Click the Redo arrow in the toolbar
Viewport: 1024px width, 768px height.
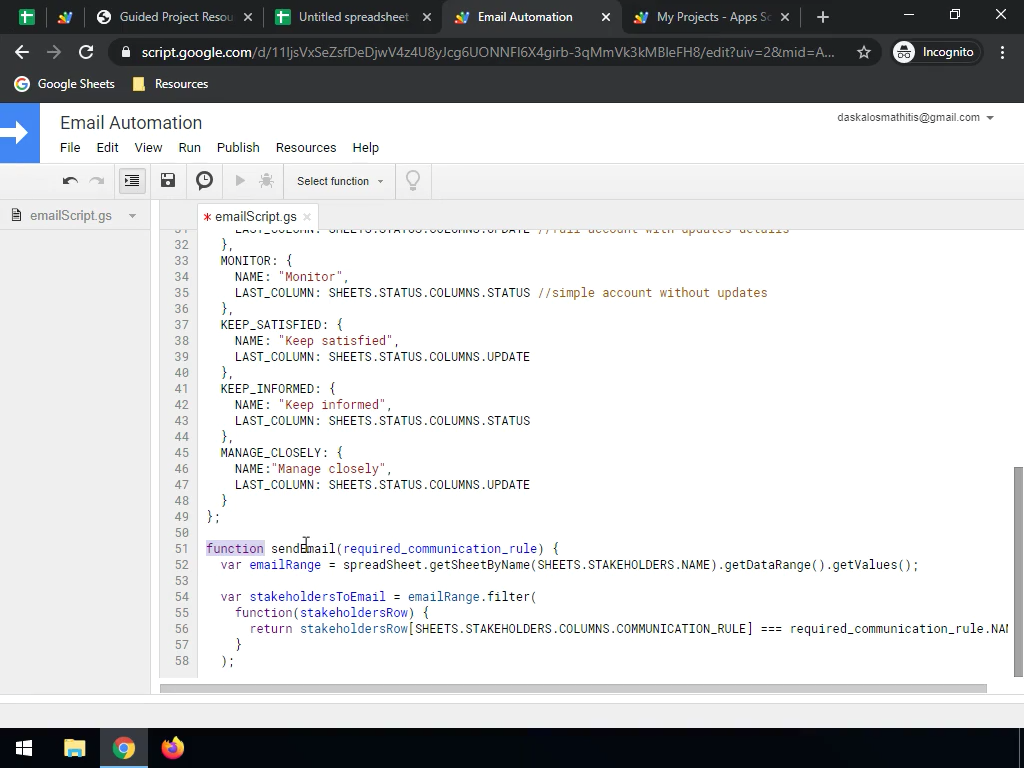[97, 181]
